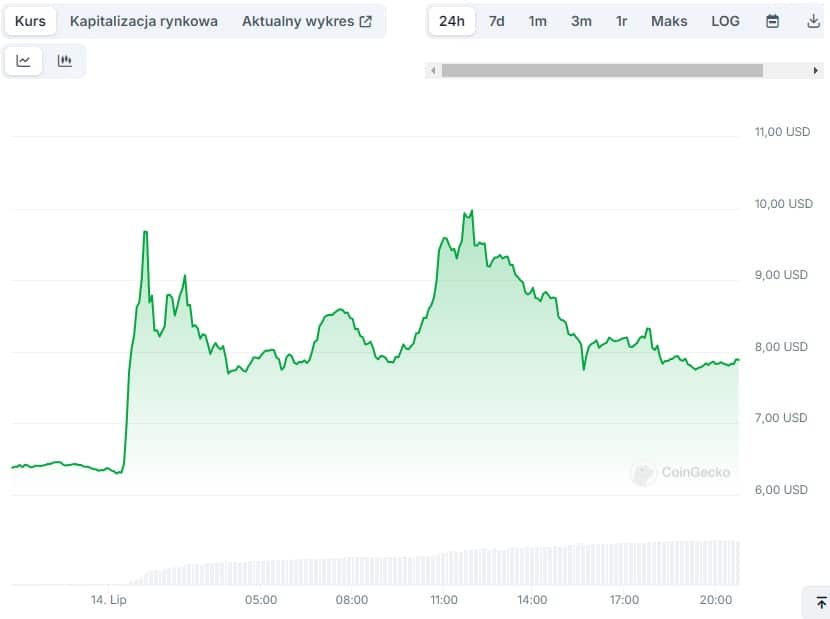Viewport: 830px width, 619px height.
Task: Choose the 3m time range
Action: point(581,21)
